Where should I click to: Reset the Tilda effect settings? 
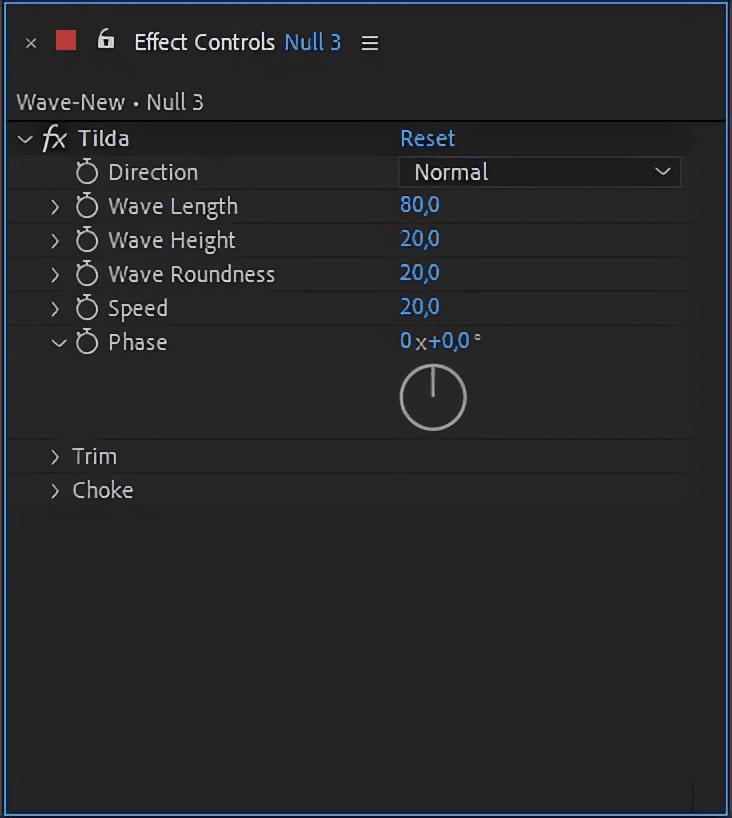tap(427, 138)
